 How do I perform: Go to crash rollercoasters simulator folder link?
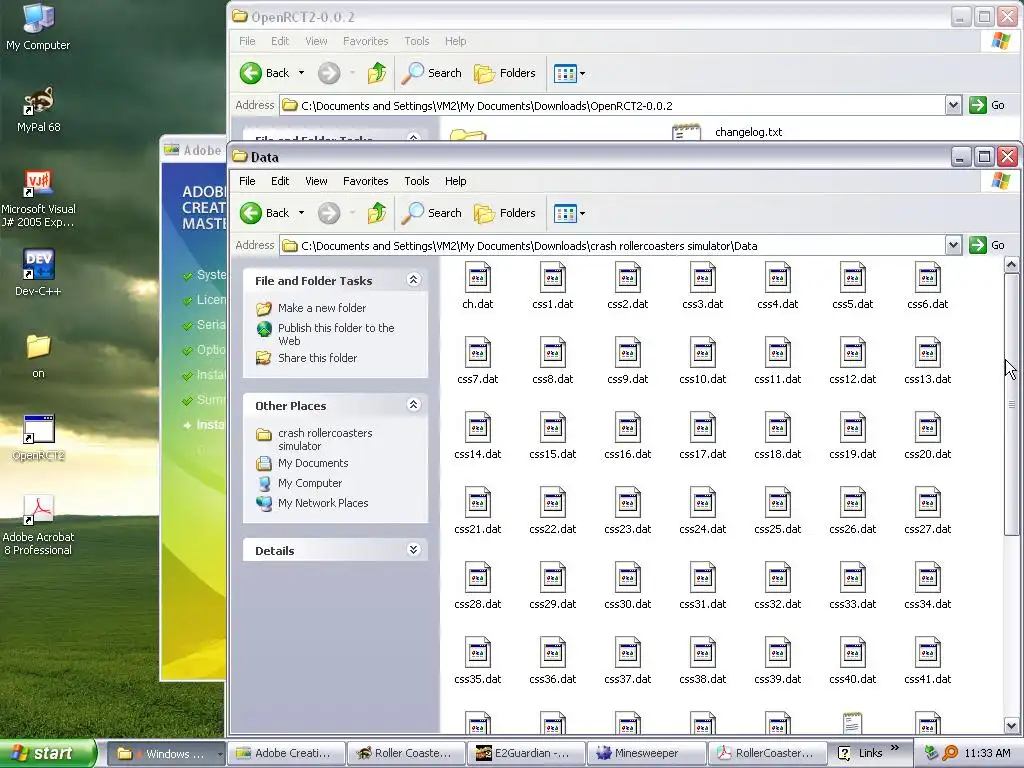[x=325, y=440]
